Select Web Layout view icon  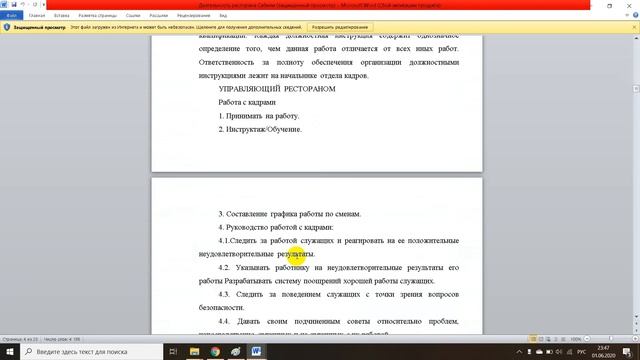548,339
